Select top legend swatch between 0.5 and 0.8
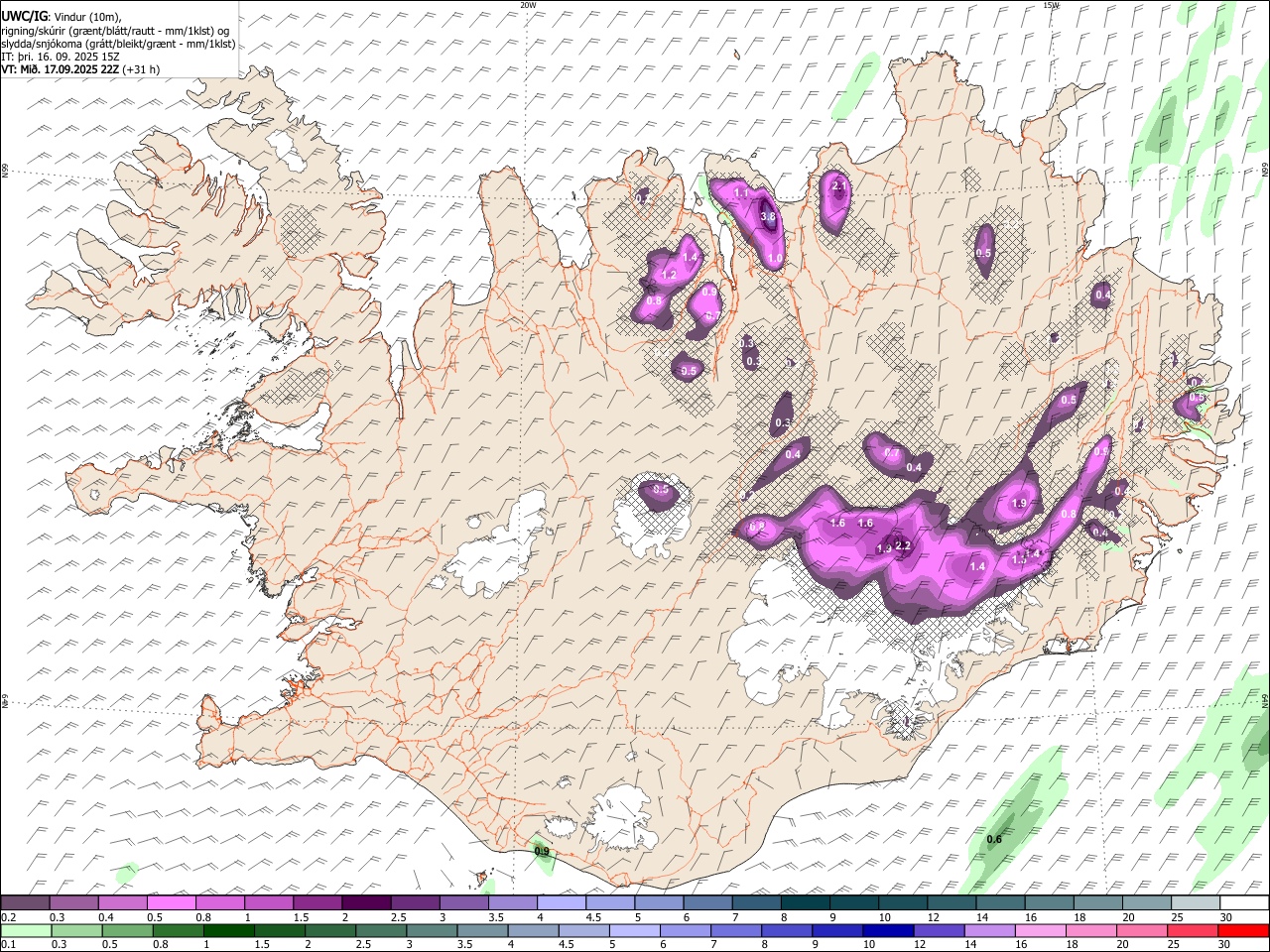 pyautogui.click(x=171, y=903)
